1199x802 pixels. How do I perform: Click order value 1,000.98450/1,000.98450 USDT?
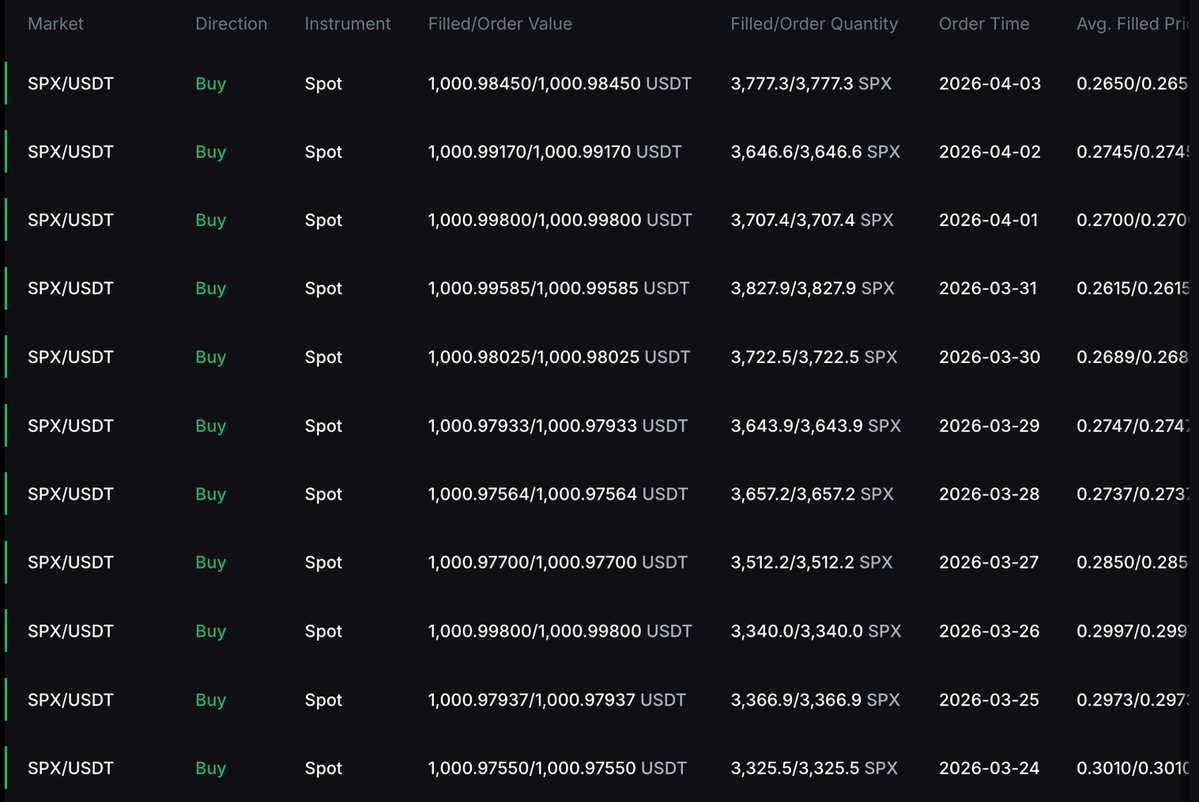tap(559, 83)
